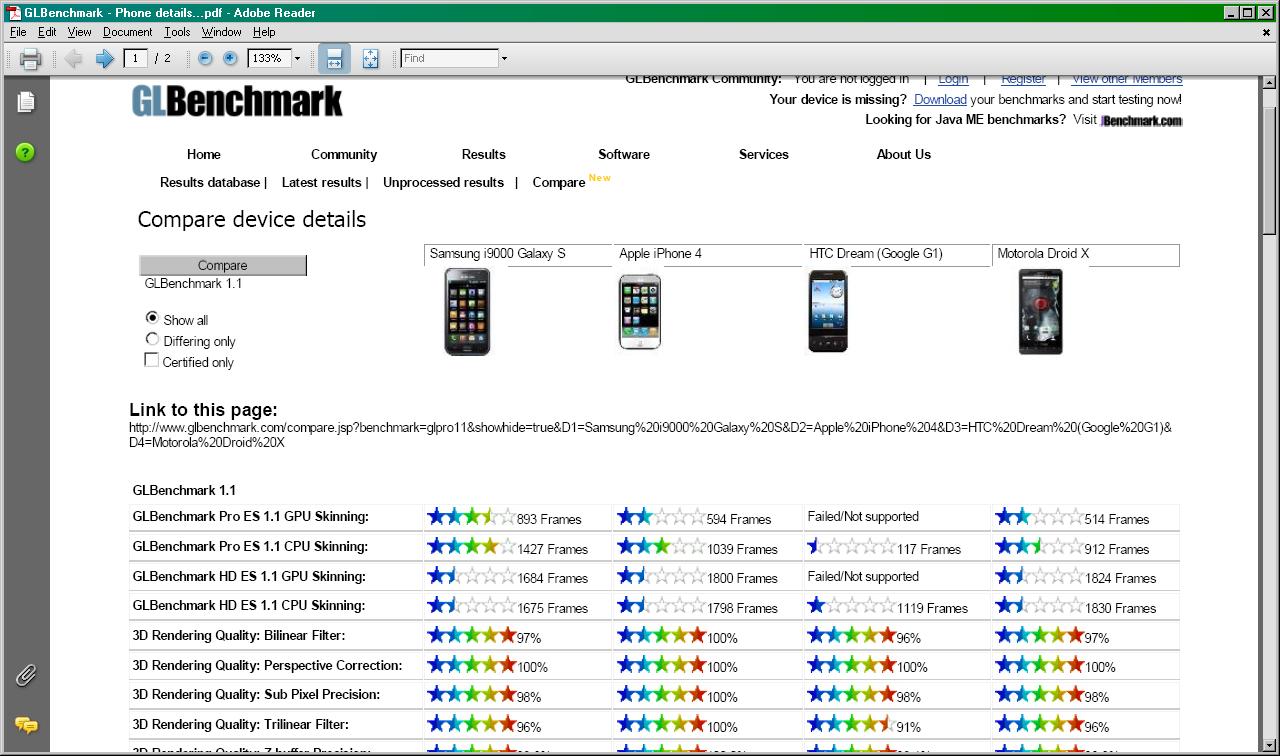Check the Certified only checkbox
This screenshot has height=756, width=1280.
[152, 360]
